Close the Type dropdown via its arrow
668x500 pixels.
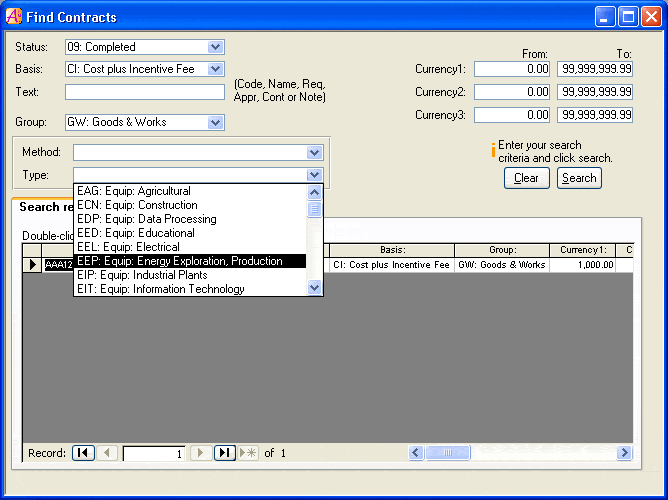pyautogui.click(x=314, y=175)
